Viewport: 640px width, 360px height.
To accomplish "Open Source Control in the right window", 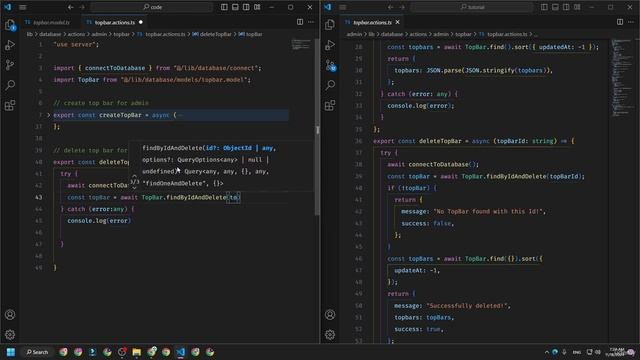I will pos(330,65).
